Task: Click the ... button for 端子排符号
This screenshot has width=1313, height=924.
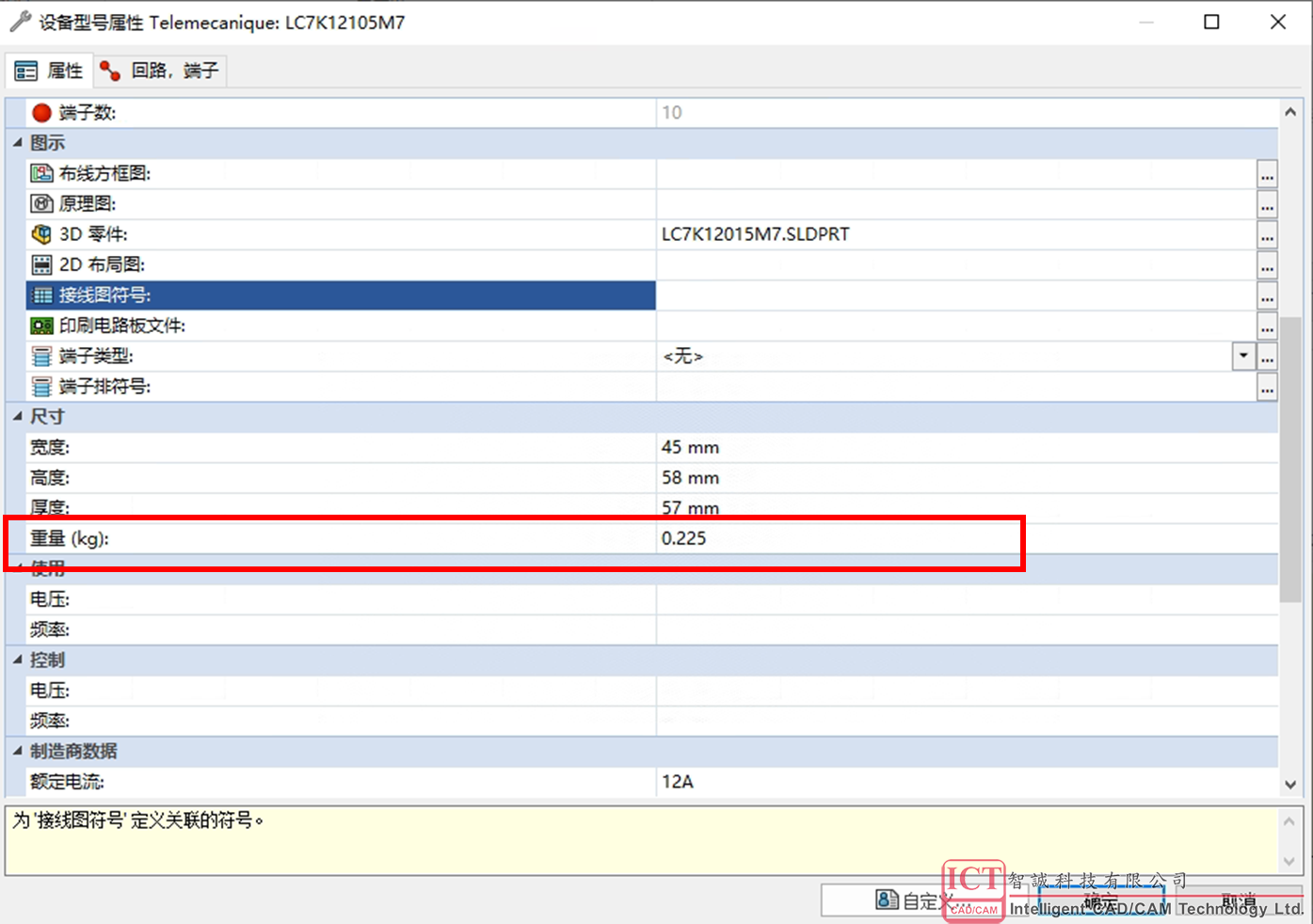Action: point(1267,387)
